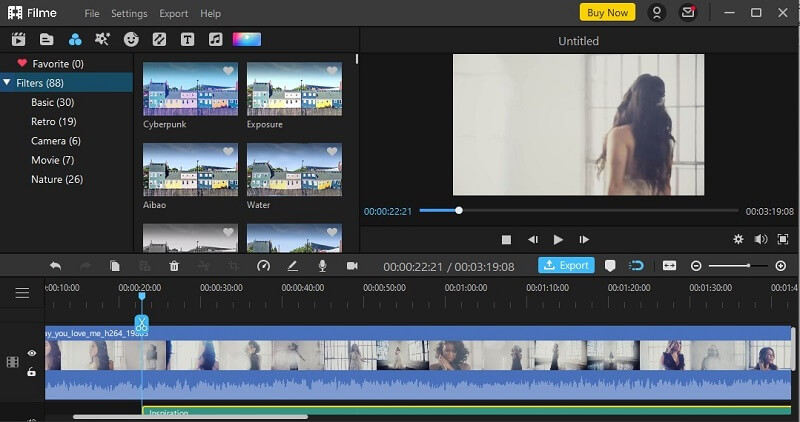Toggle the video track lock icon
Viewport: 800px width, 422px height.
(x=32, y=372)
